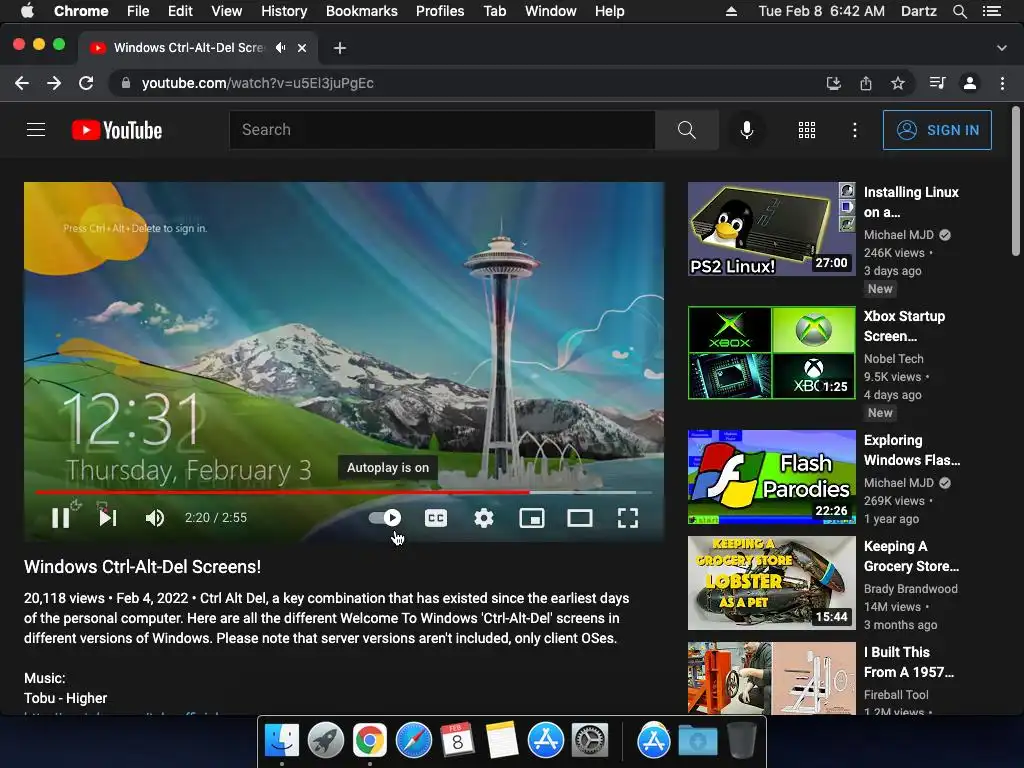Skip to next video in player

108,518
